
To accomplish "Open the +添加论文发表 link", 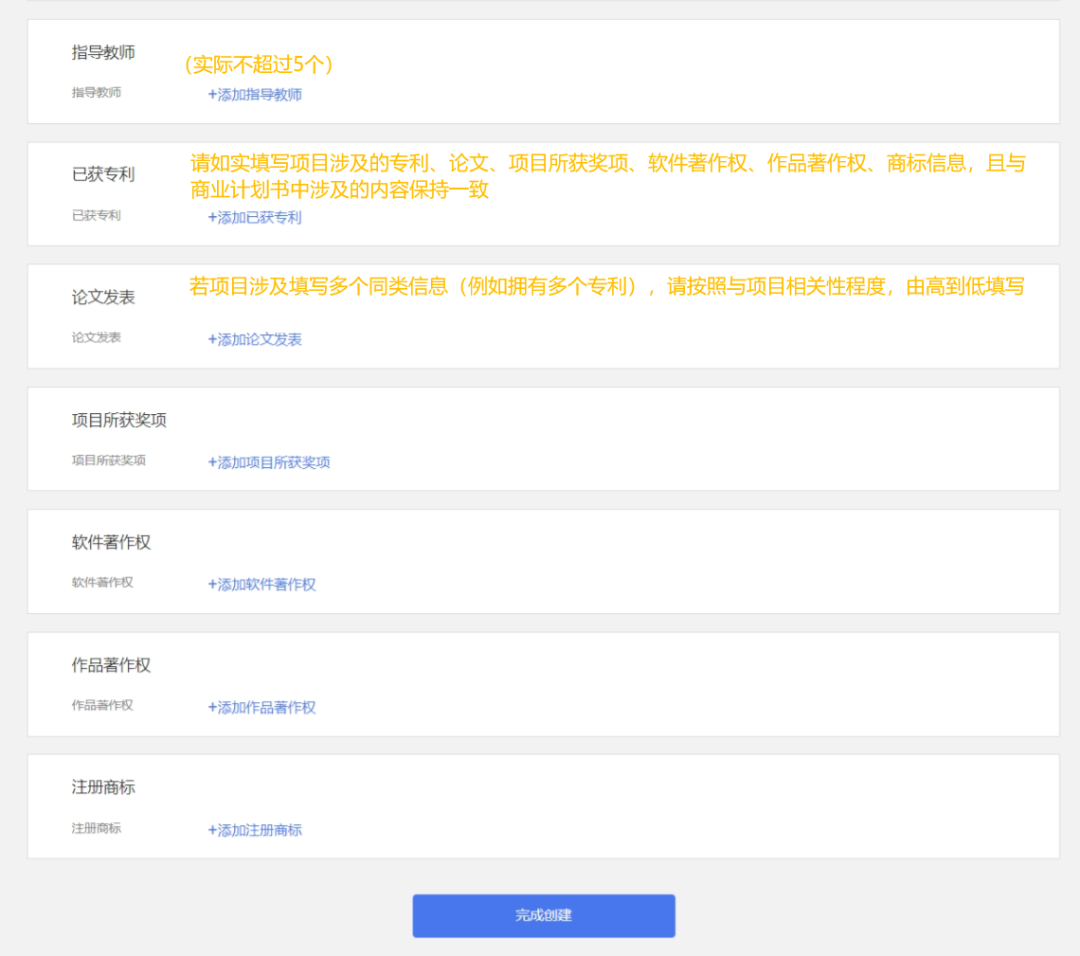I will point(255,339).
